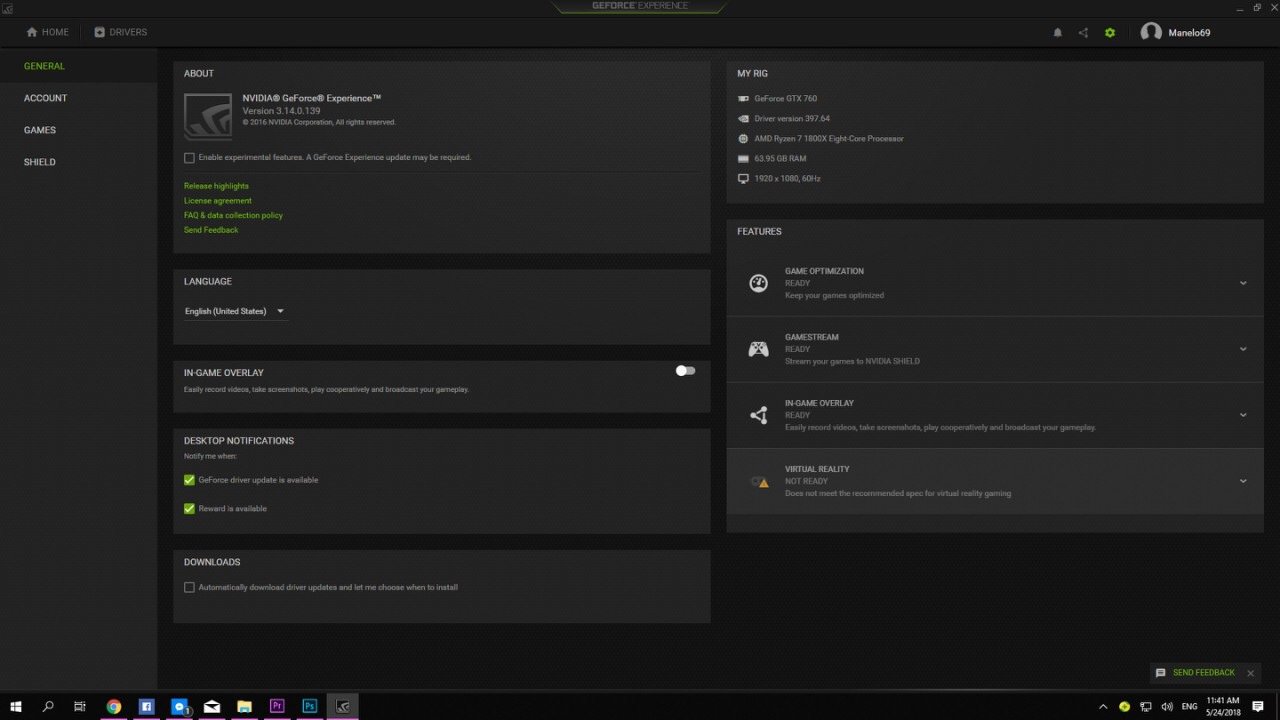Image resolution: width=1280 pixels, height=720 pixels.
Task: Open settings via the green gear icon
Action: (x=1110, y=33)
